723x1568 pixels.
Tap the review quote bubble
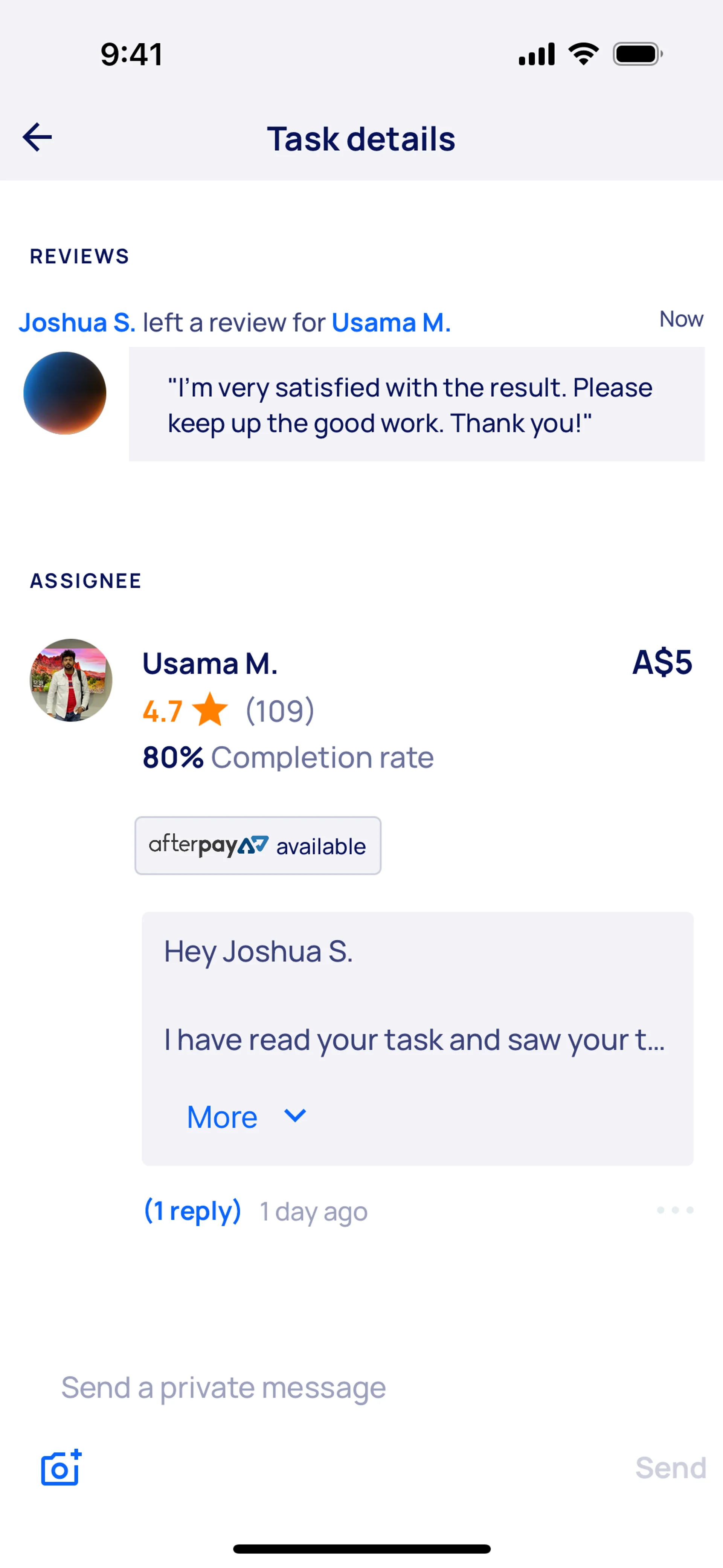[416, 404]
